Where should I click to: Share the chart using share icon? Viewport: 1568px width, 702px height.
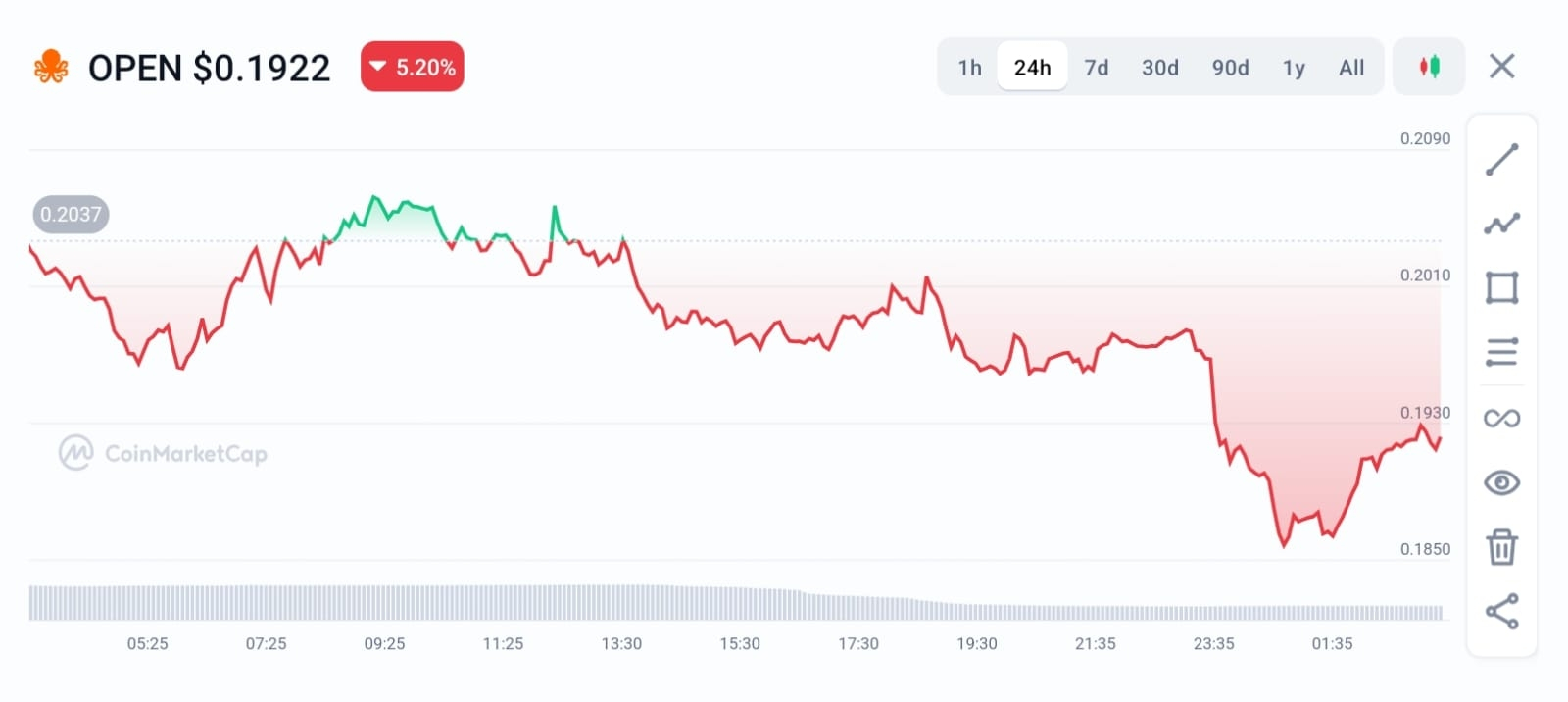pos(1501,611)
